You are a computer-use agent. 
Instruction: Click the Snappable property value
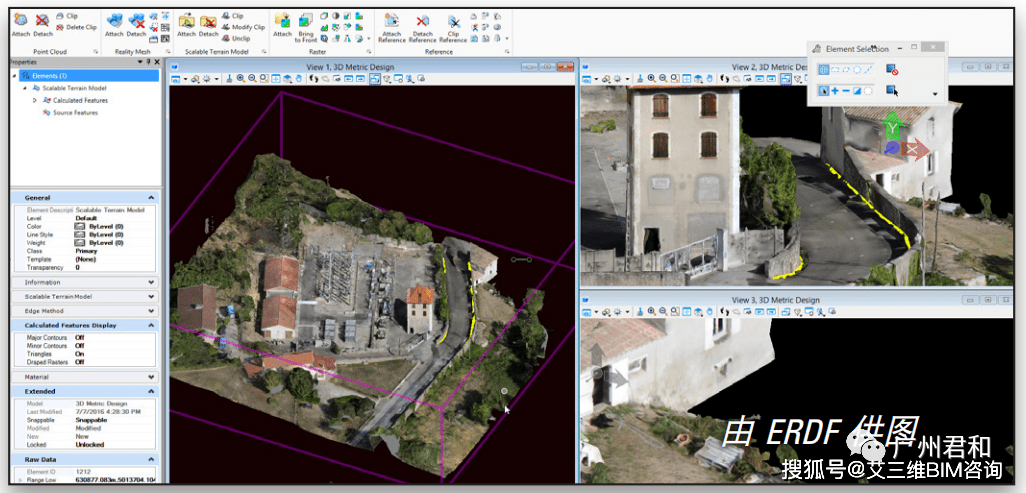(x=91, y=420)
